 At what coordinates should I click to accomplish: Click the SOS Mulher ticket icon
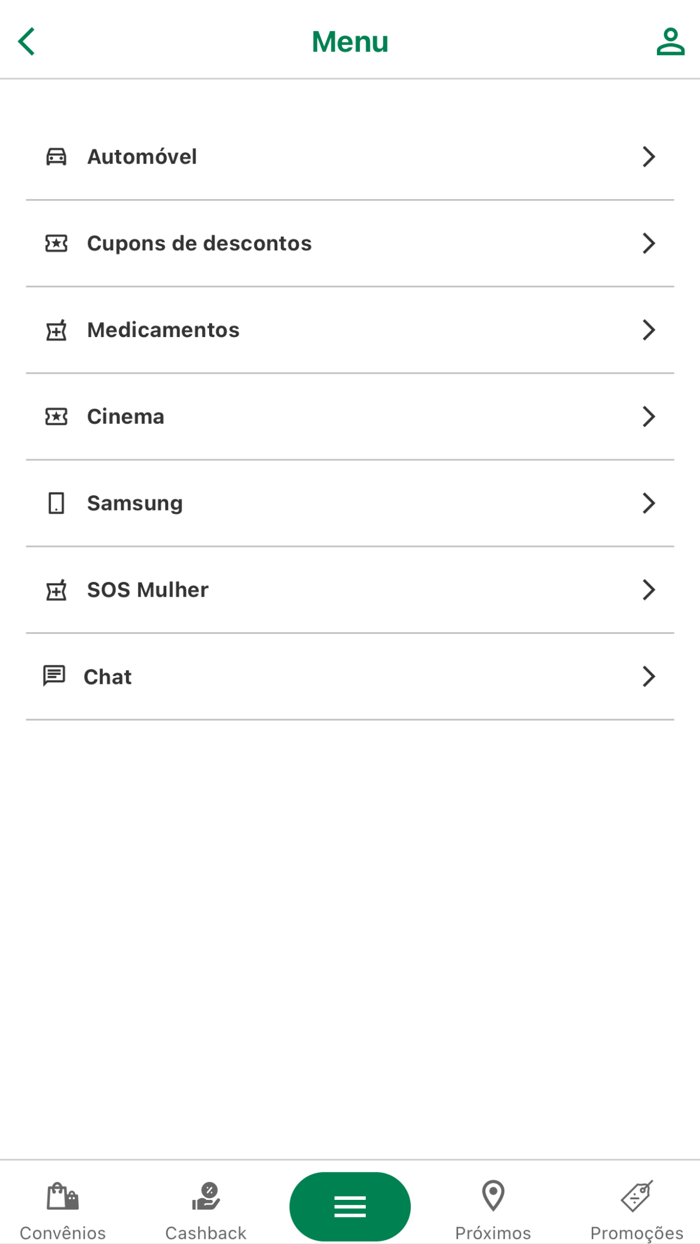[x=56, y=590]
